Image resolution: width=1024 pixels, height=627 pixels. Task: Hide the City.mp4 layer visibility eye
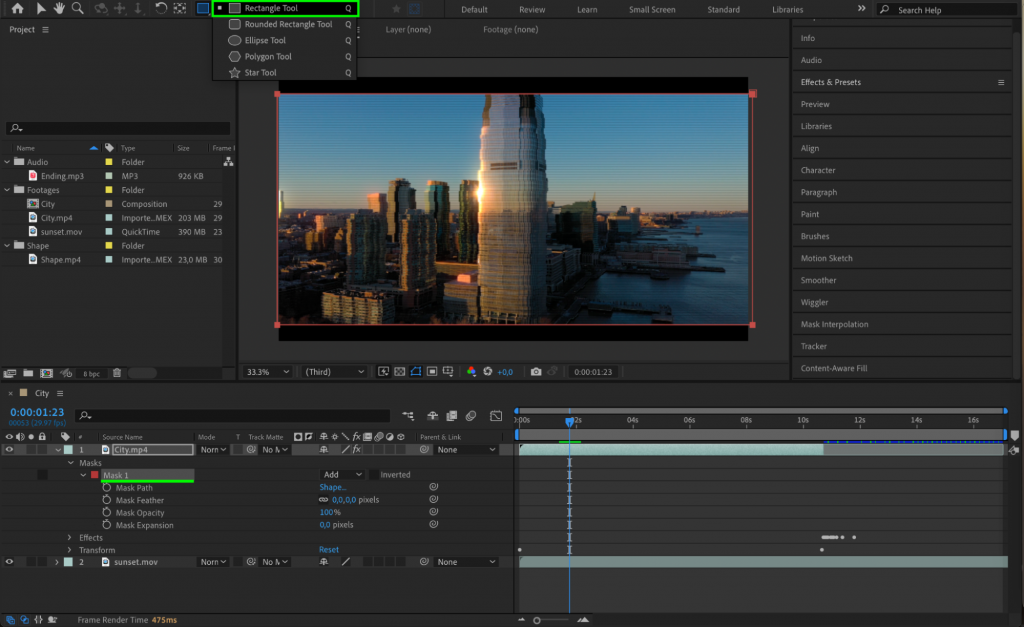click(x=9, y=449)
